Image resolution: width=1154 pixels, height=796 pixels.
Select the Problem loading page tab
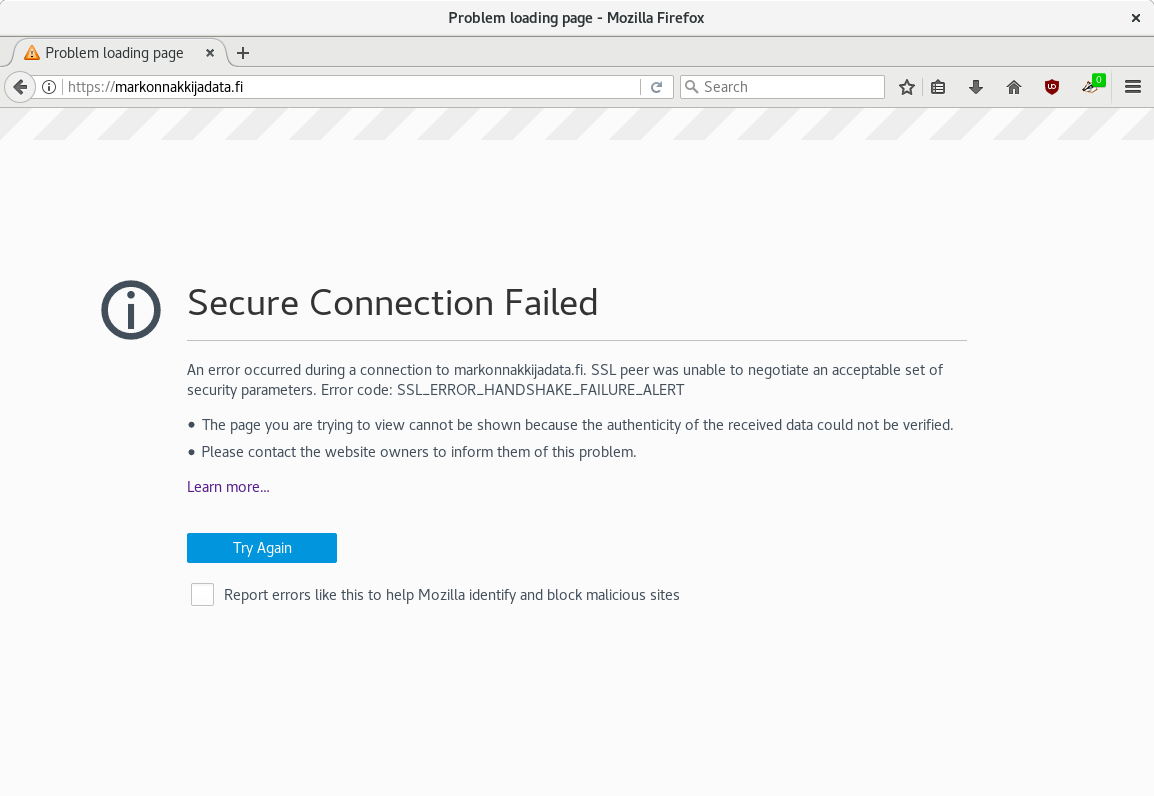click(114, 53)
